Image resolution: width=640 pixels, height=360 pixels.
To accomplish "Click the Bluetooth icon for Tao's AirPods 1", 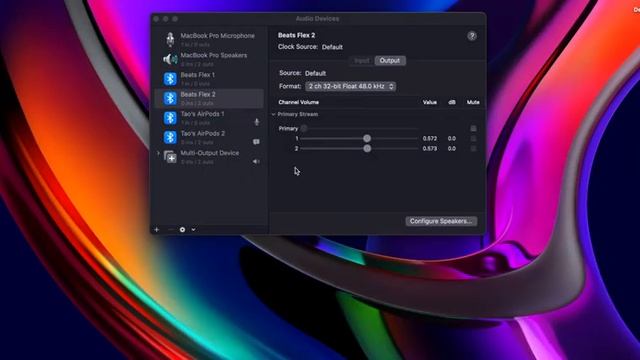I will [170, 118].
